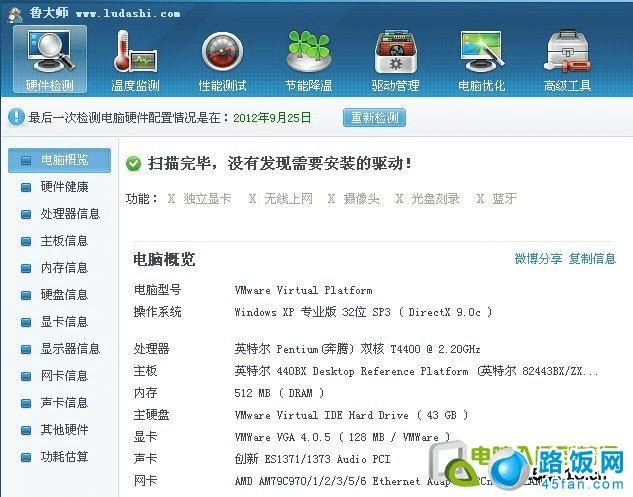Image resolution: width=633 pixels, height=497 pixels.
Task: Open the 硬件检测 hardware detection icon
Action: (x=50, y=59)
